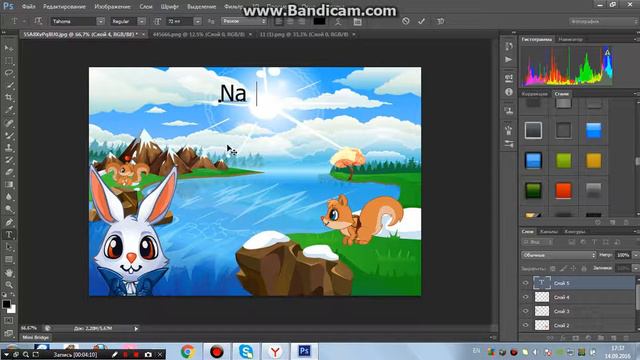Switch to the Каналы tab

pyautogui.click(x=549, y=231)
